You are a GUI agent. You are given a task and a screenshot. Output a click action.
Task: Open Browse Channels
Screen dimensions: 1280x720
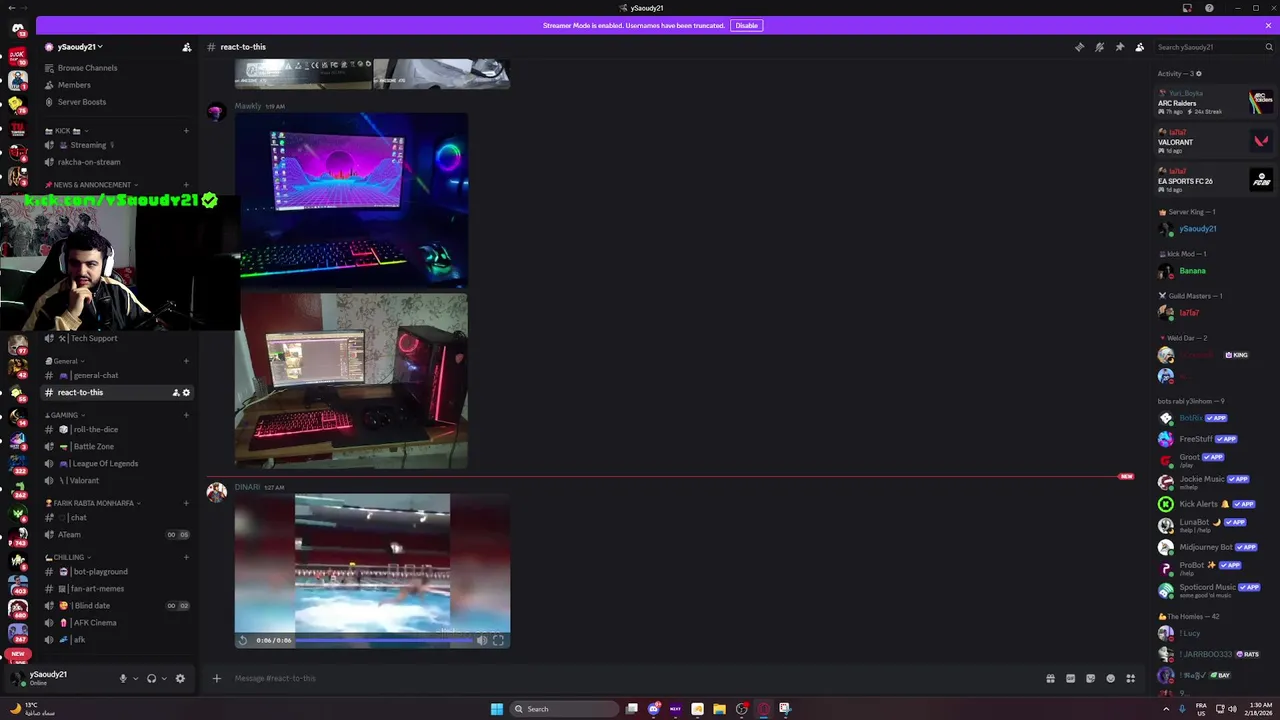pyautogui.click(x=117, y=68)
